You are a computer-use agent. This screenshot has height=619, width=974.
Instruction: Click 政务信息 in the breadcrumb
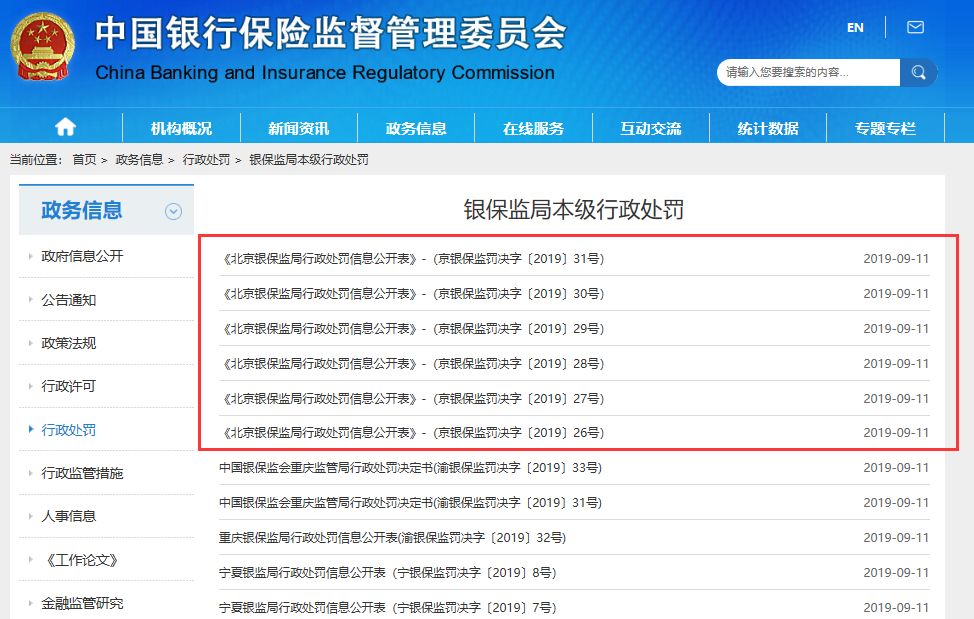pos(139,160)
